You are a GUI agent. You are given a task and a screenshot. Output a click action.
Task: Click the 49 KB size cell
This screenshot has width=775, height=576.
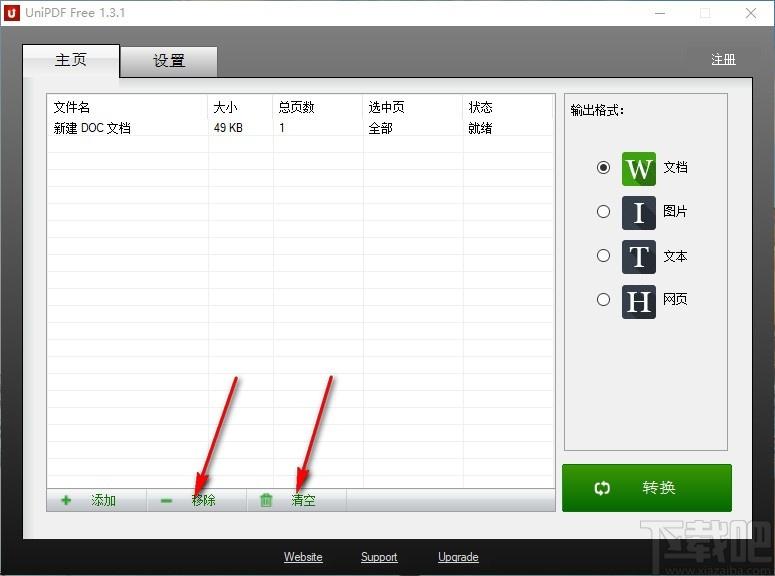click(228, 128)
